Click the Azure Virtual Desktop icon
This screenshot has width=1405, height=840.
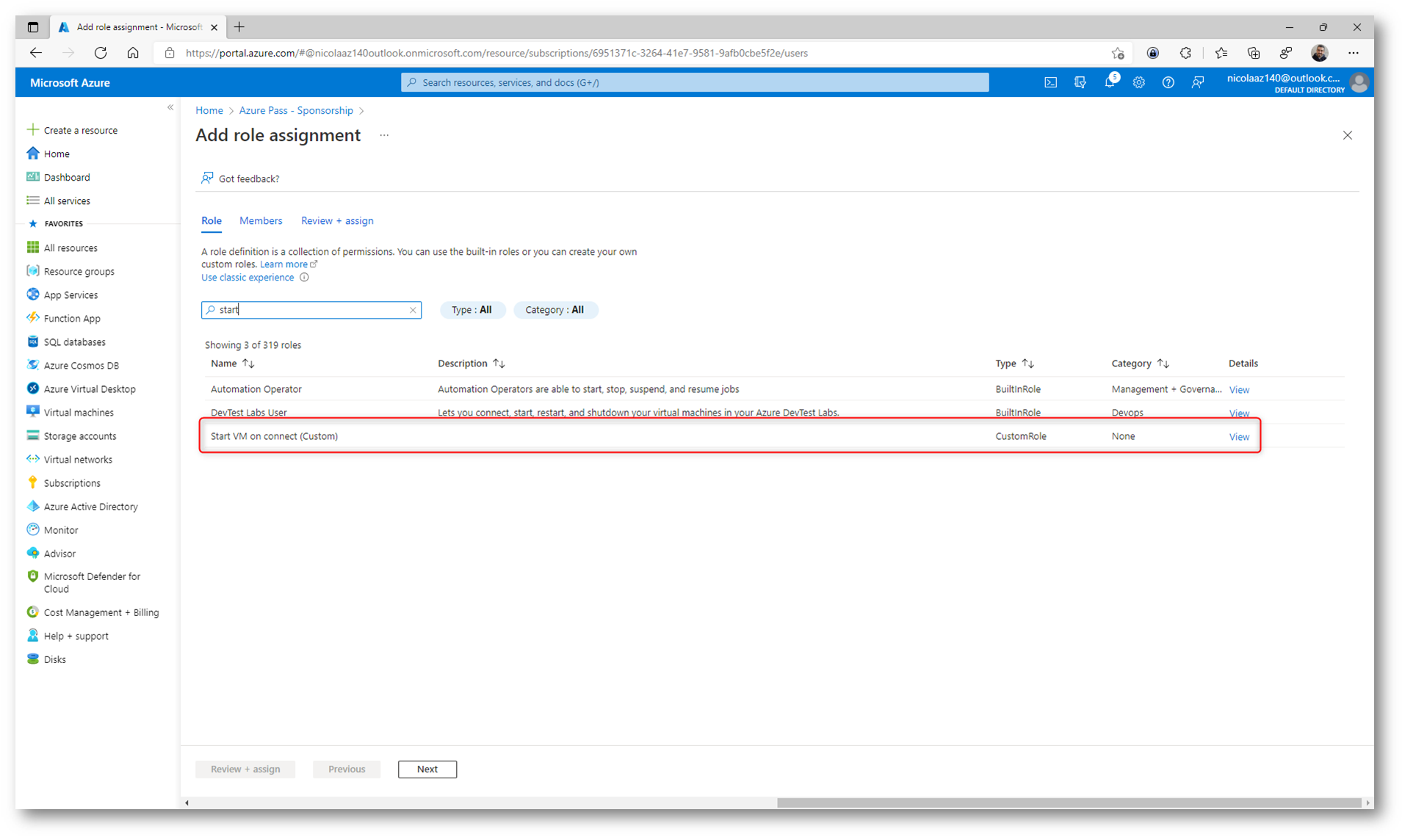pyautogui.click(x=33, y=388)
